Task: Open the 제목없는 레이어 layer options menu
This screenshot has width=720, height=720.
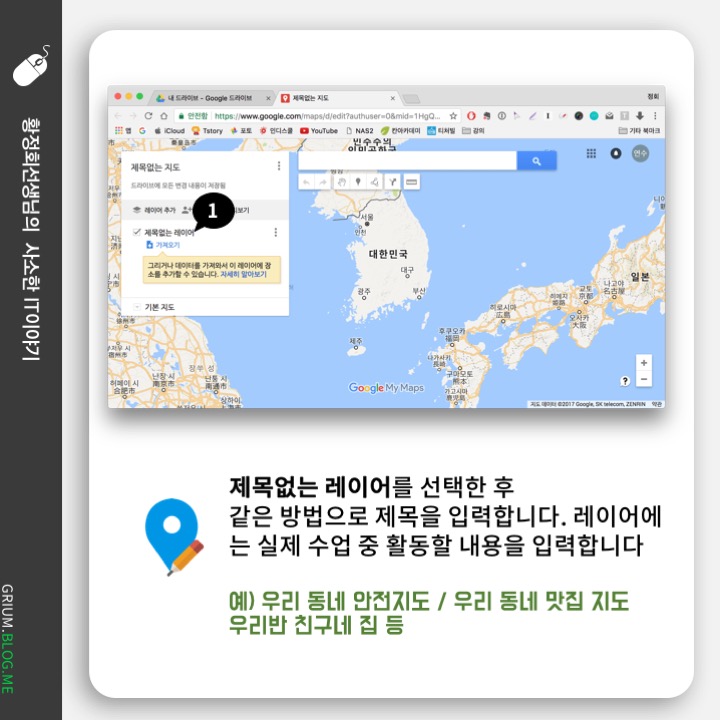Action: coord(275,232)
